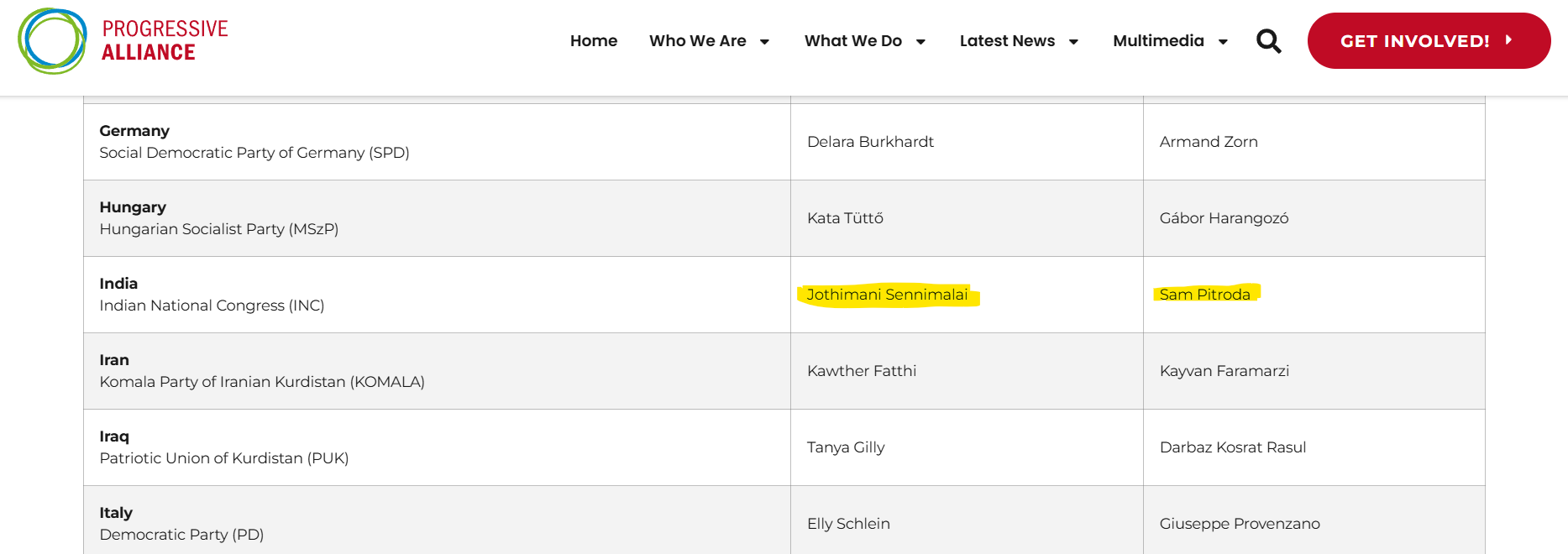
Task: Click the Indian National Congress (INC) text
Action: [212, 306]
